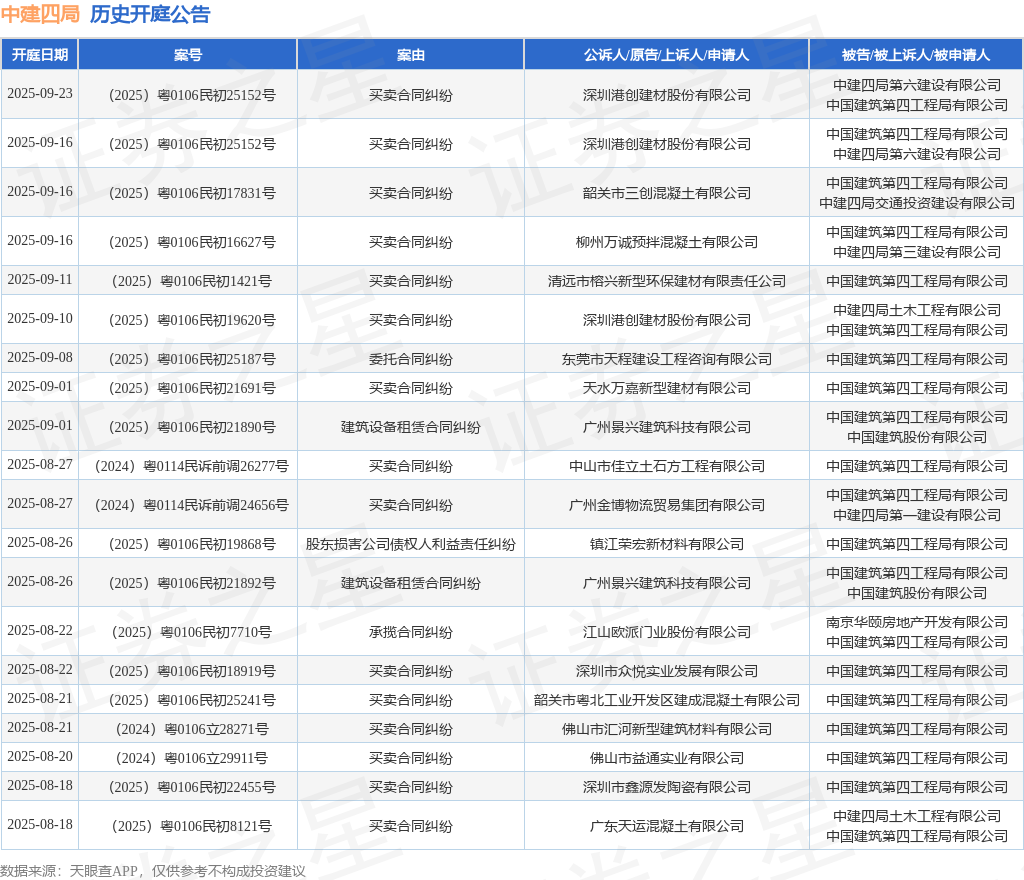Click plaintiff 镇江荣宏新材料有限公司

tap(667, 544)
